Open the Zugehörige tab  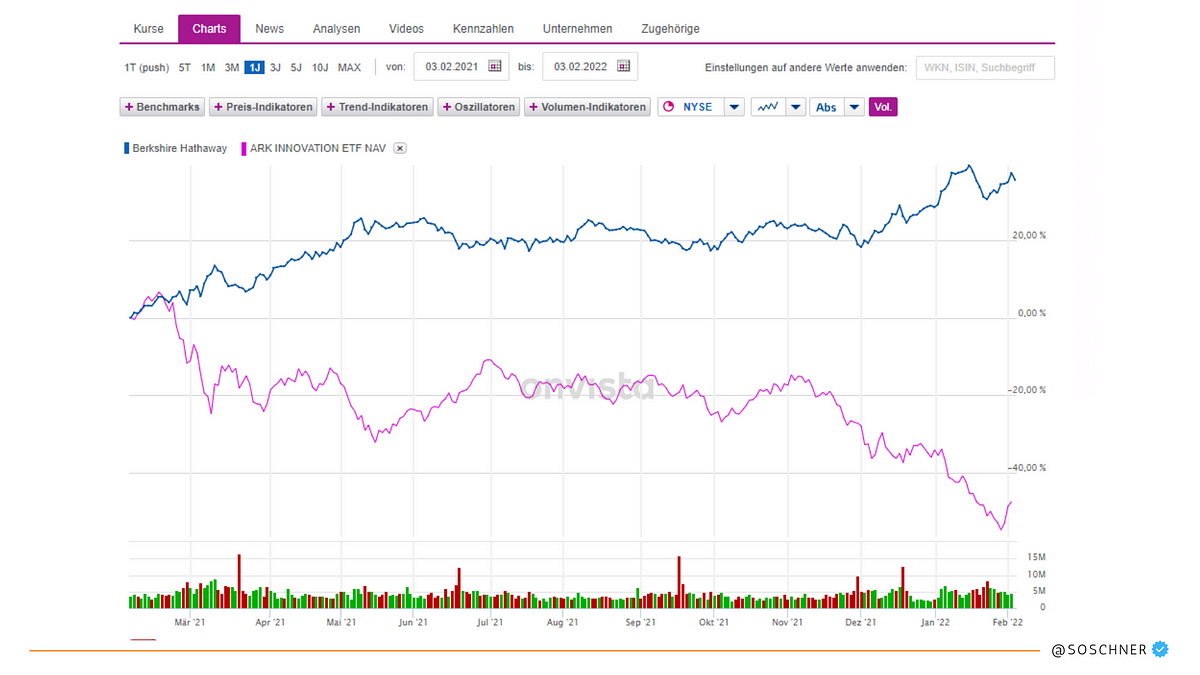(x=670, y=29)
